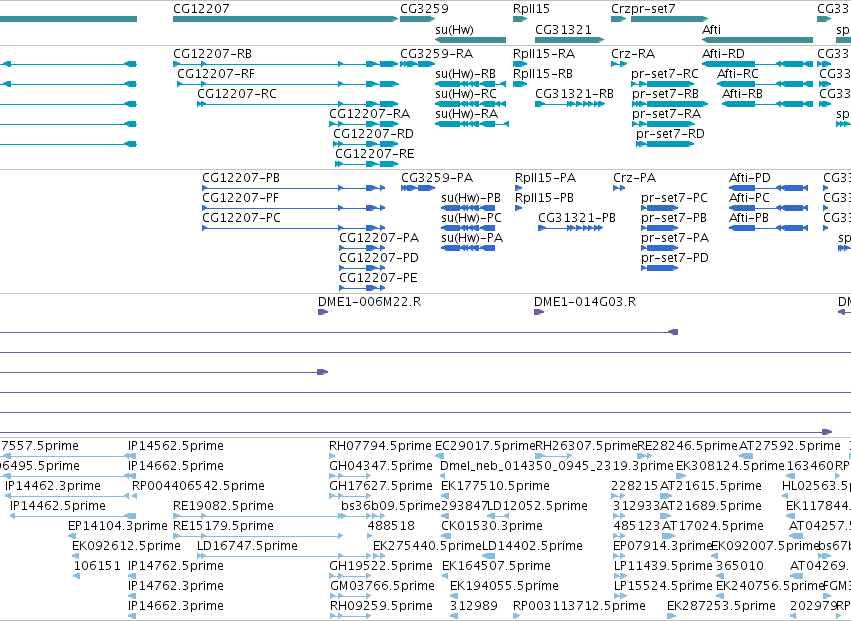Click EST label IP14562.5prime

pos(176,446)
